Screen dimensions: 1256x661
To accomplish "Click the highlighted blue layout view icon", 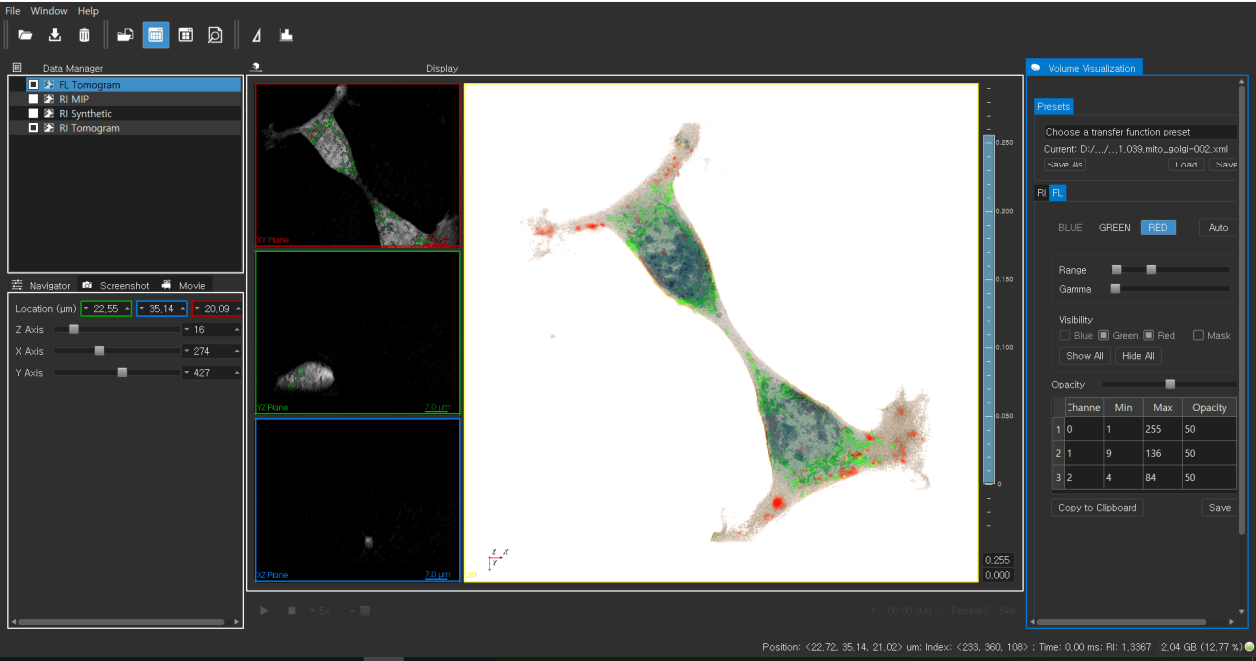I will coord(155,35).
